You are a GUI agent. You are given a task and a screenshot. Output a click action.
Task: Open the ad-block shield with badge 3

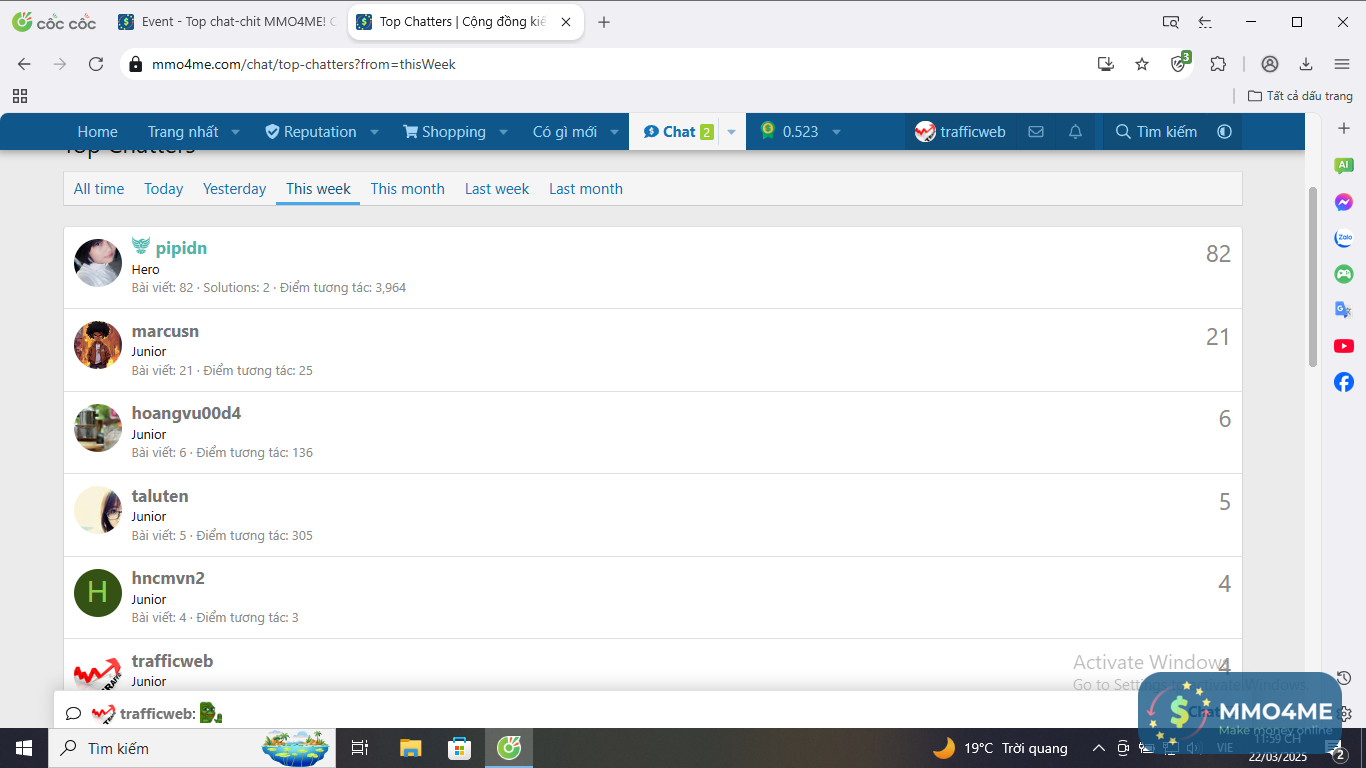1180,63
